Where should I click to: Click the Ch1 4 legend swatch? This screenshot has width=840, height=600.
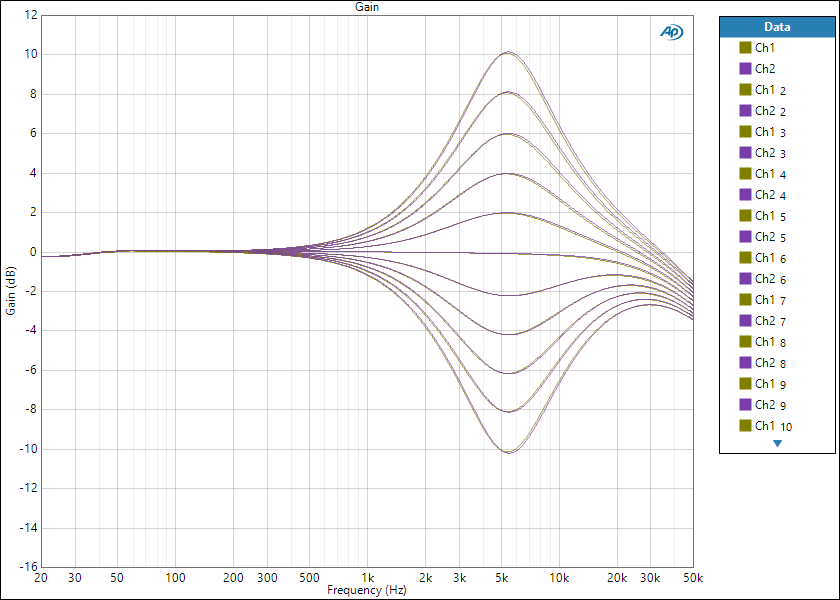(x=745, y=174)
